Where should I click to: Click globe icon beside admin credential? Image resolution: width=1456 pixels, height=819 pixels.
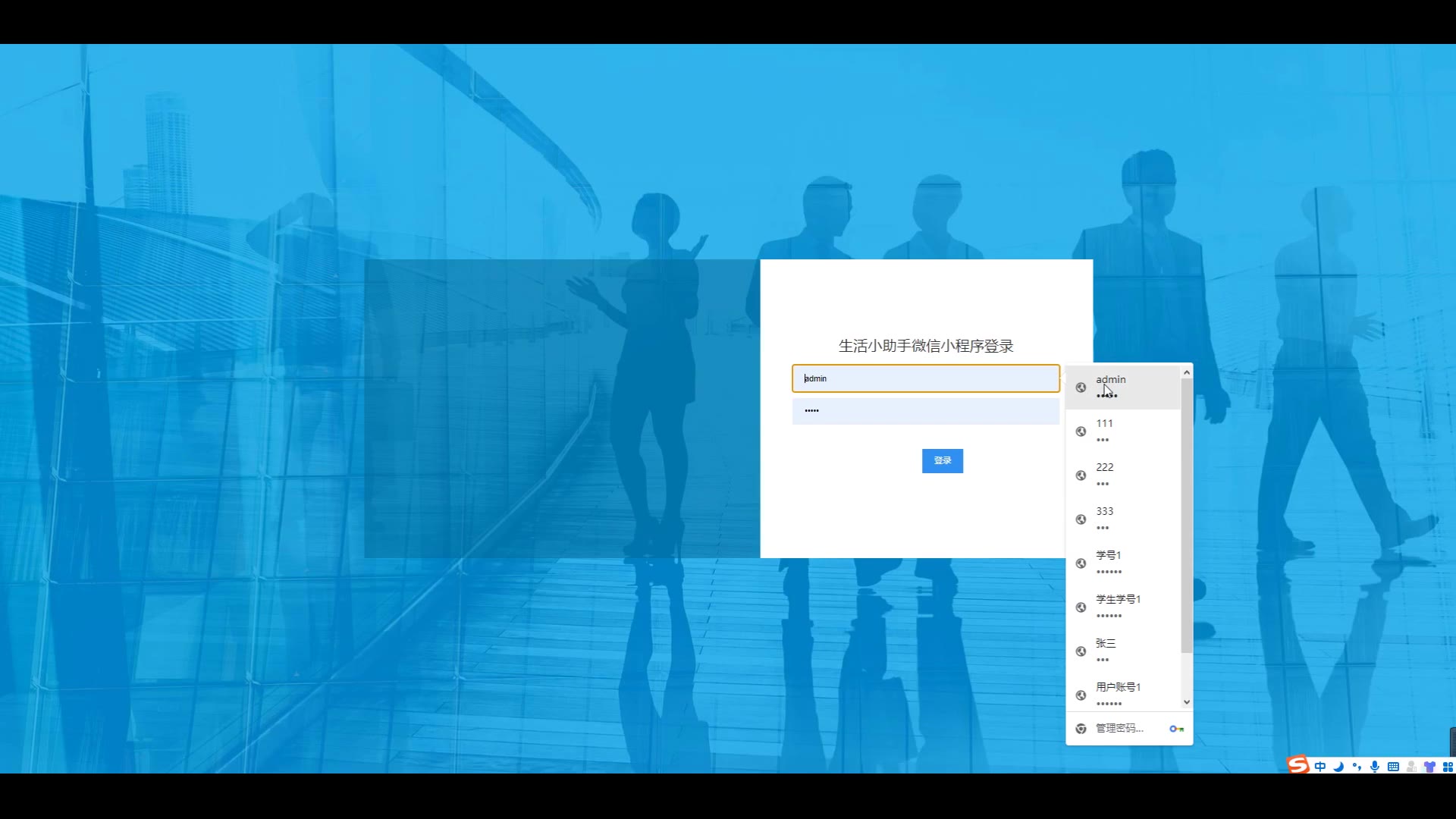tap(1081, 388)
